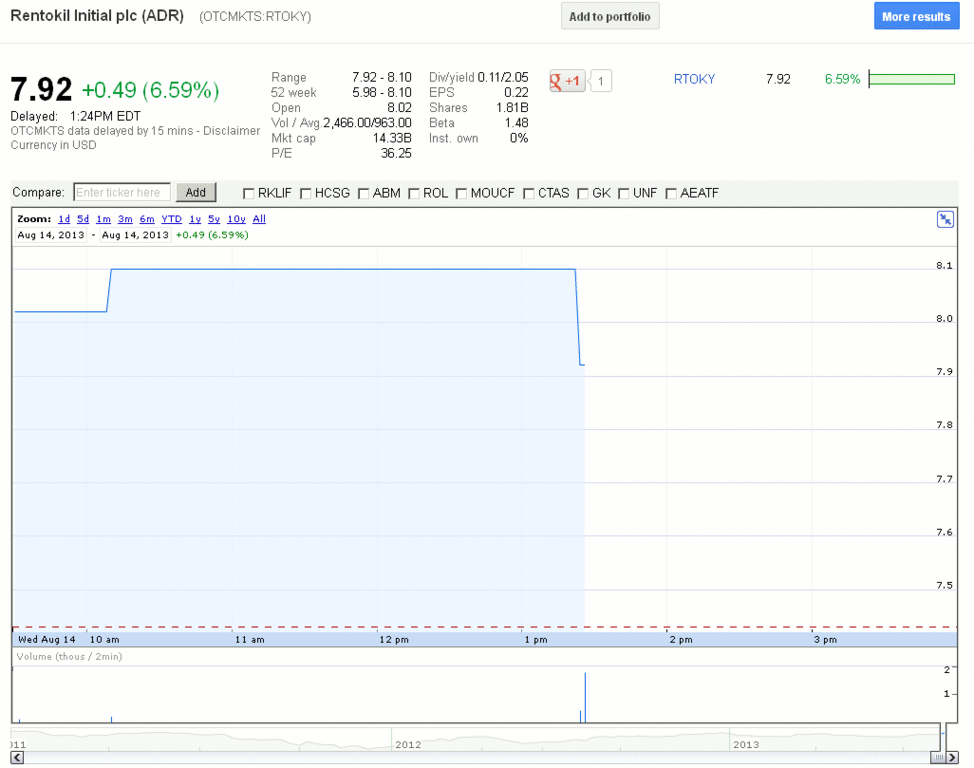Click the scrollbar left arrow
The width and height of the screenshot is (974, 768).
tap(17, 757)
